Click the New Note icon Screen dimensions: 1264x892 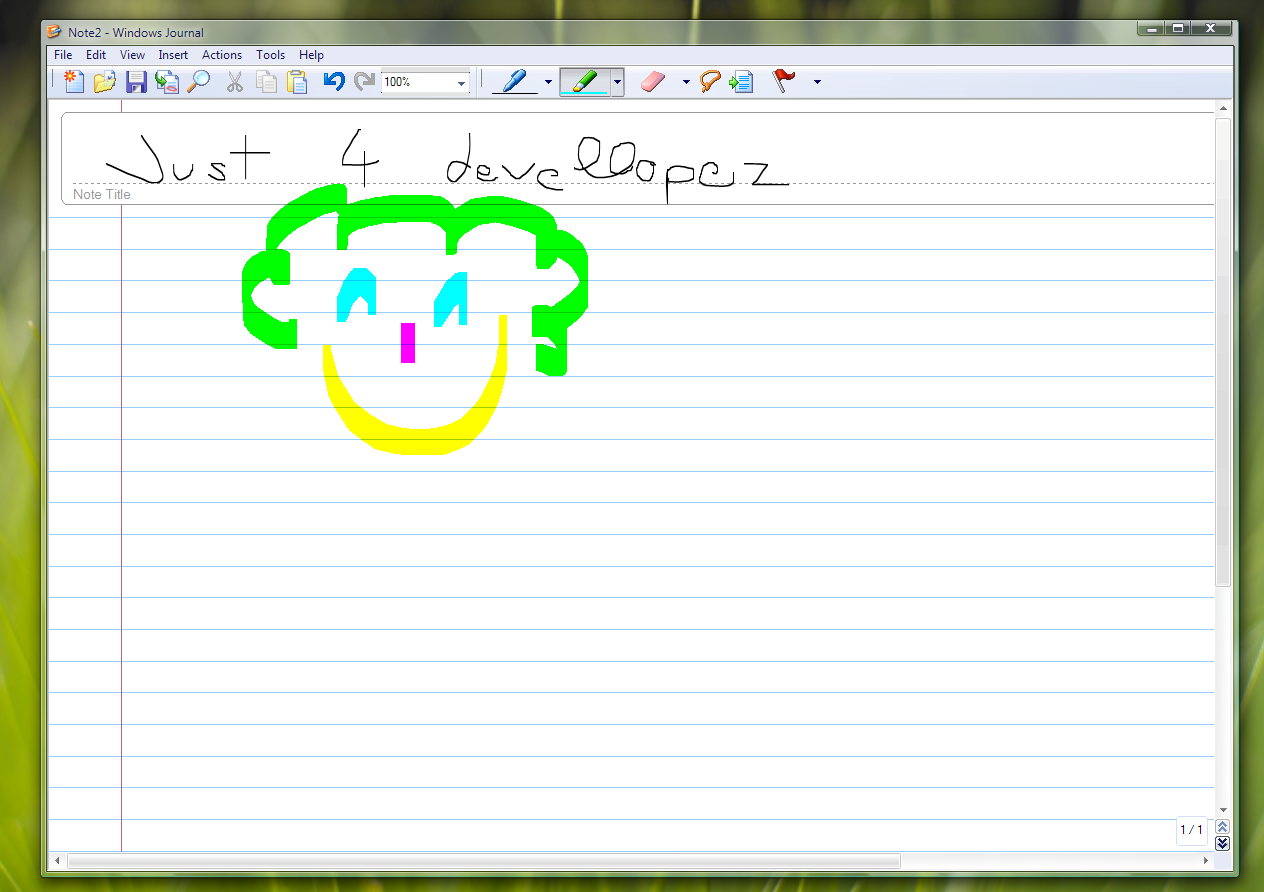tap(73, 82)
